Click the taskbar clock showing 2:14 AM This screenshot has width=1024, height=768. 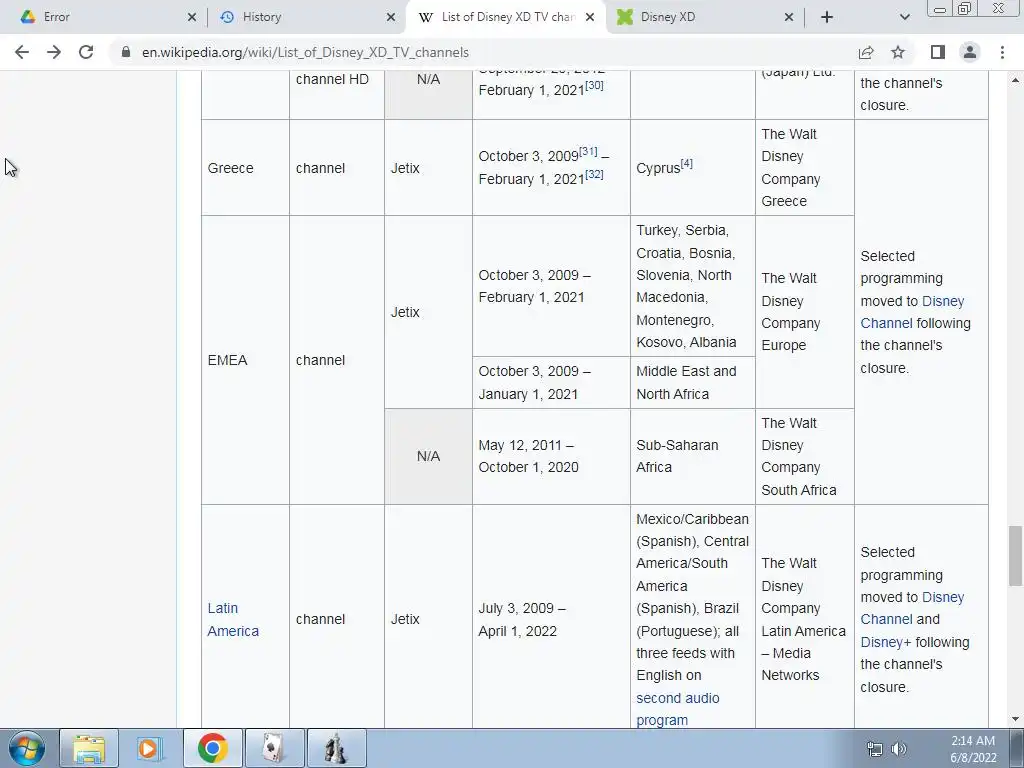(973, 749)
